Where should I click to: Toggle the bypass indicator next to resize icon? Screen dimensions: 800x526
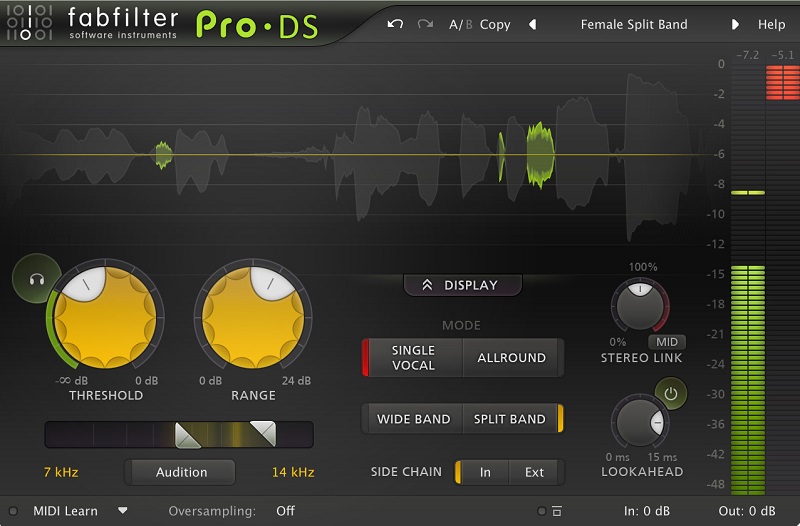[x=542, y=511]
